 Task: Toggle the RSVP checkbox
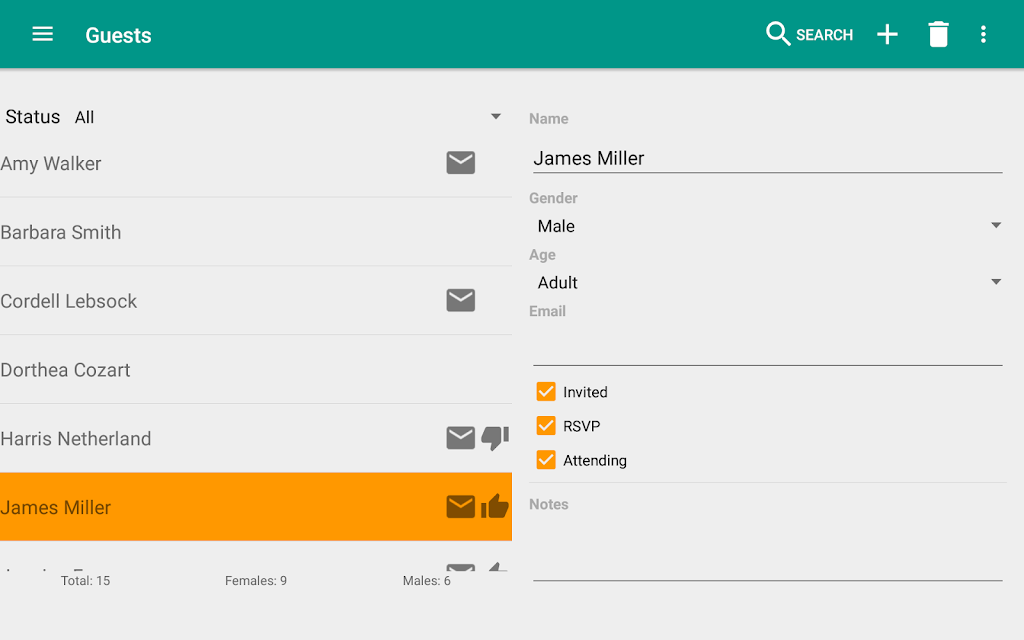coord(546,426)
